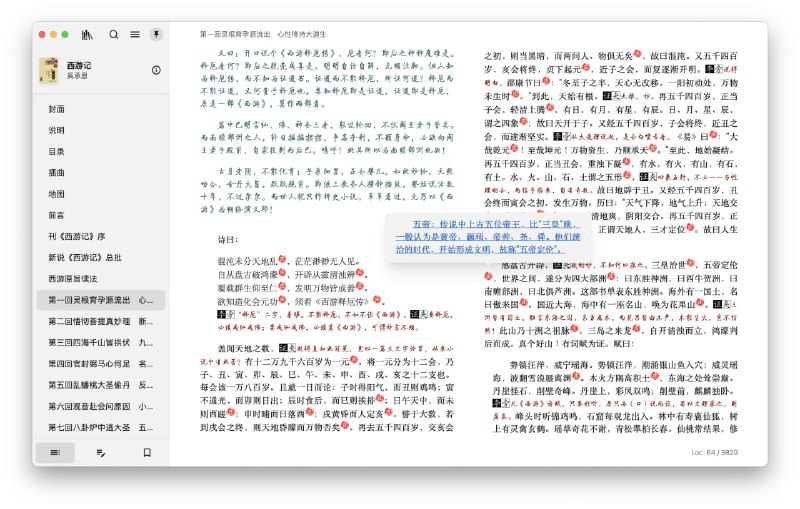Open the hamburger menu in the sidebar header
This screenshot has width=800, height=509.
click(135, 34)
